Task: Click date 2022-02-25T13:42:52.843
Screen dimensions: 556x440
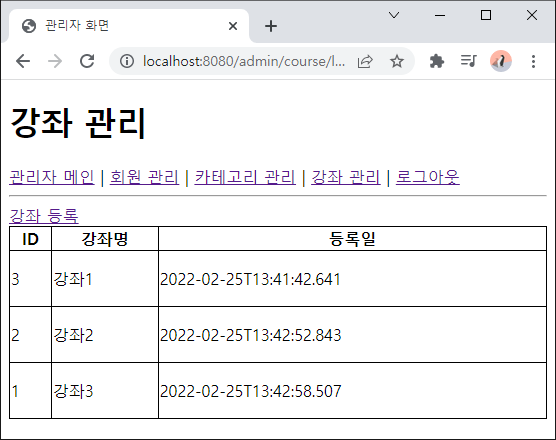Action: pyautogui.click(x=250, y=335)
